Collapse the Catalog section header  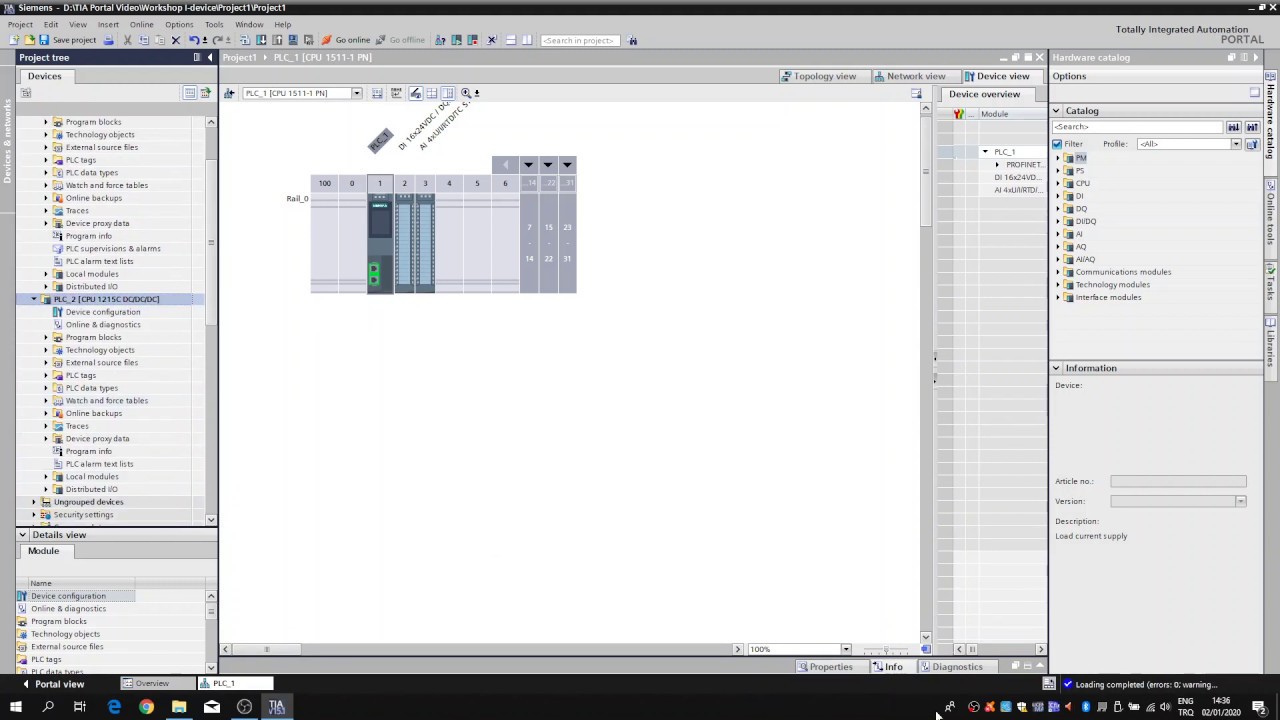(1056, 111)
